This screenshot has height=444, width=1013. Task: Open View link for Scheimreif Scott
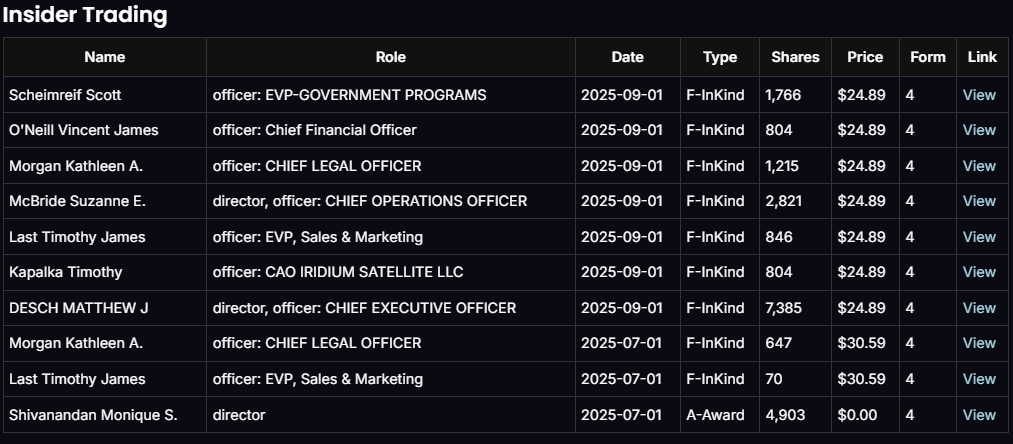[x=979, y=95]
